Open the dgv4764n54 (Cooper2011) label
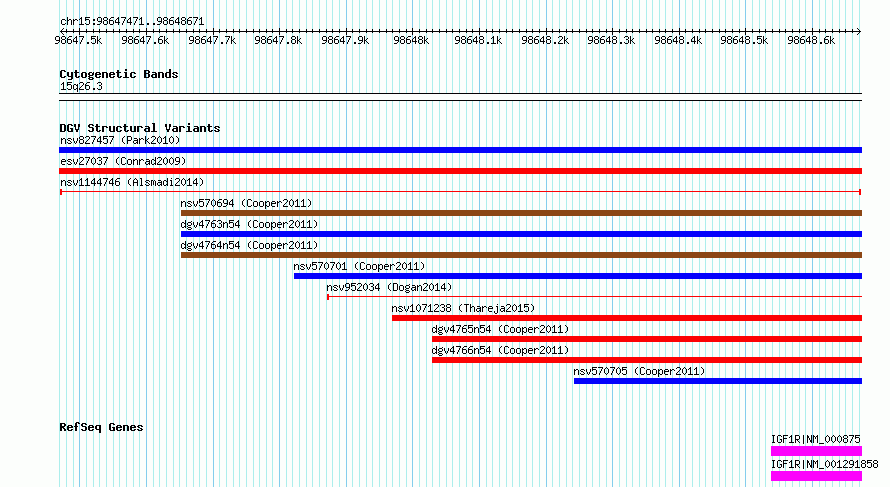Screen dimensions: 890x487 click(249, 245)
